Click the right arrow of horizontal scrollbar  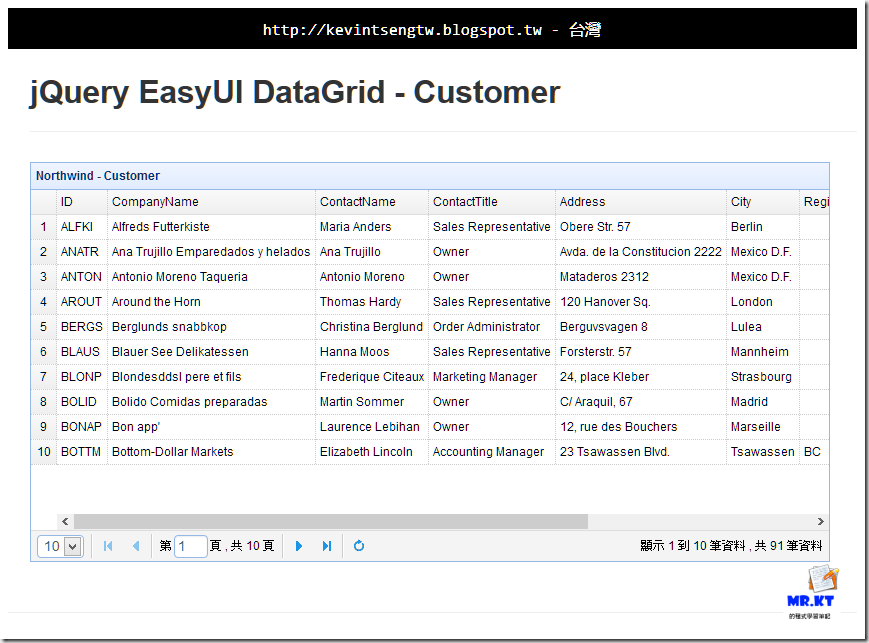pos(821,522)
